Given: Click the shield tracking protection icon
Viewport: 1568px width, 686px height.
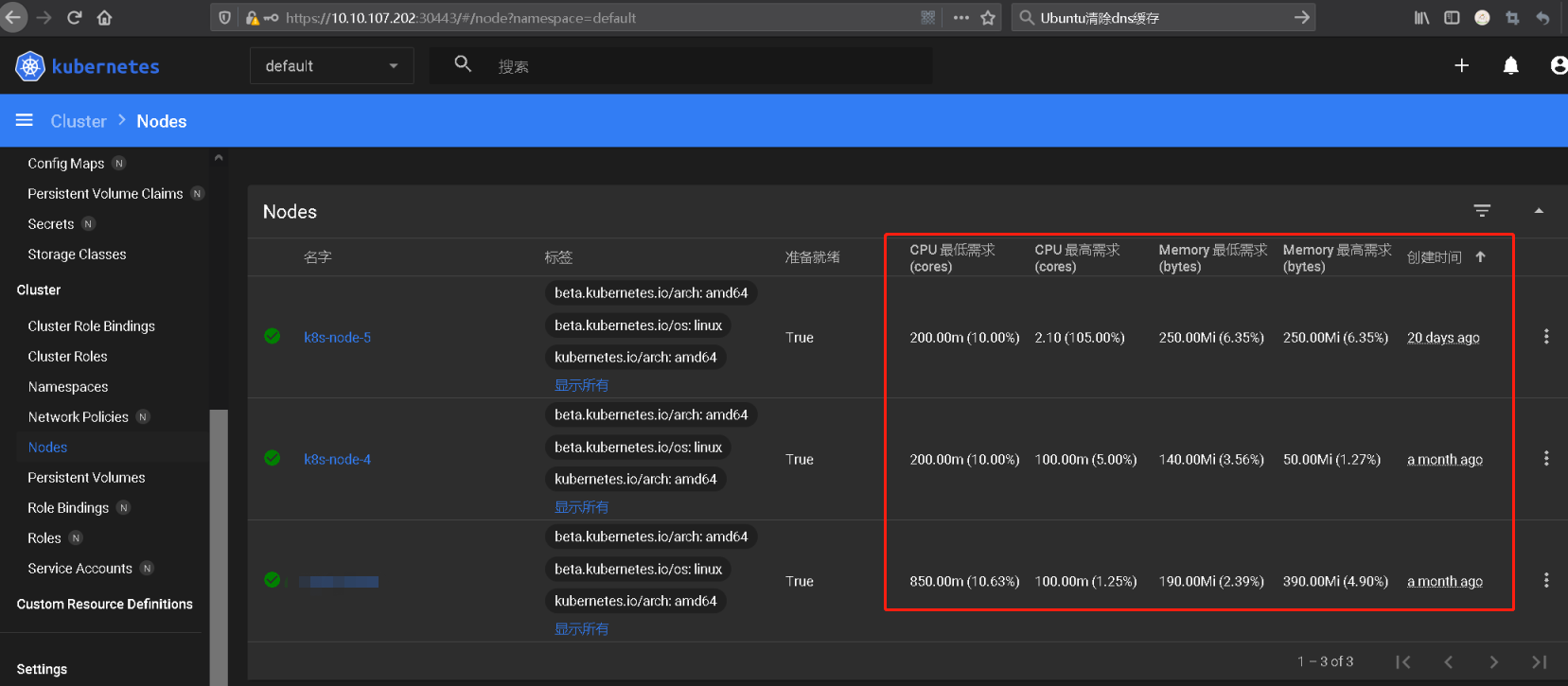Looking at the screenshot, I should (x=224, y=17).
